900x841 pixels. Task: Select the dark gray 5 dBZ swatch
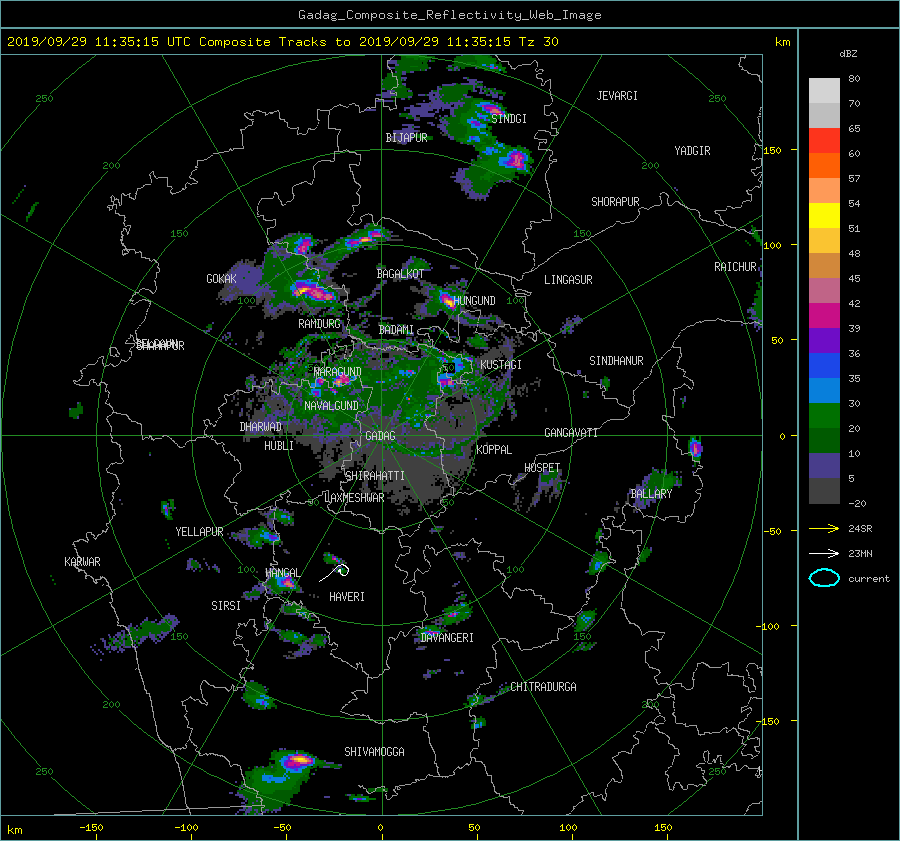pyautogui.click(x=824, y=490)
